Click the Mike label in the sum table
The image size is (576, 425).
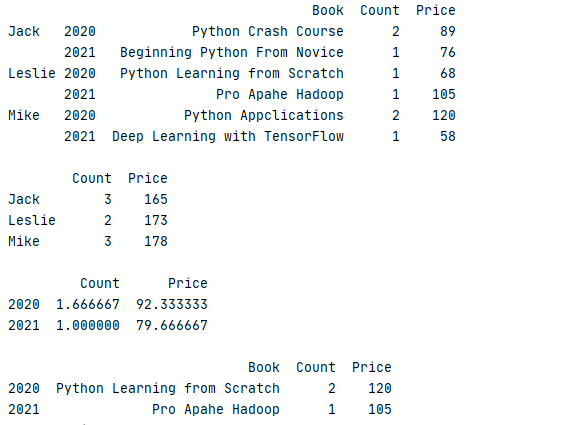(24, 241)
